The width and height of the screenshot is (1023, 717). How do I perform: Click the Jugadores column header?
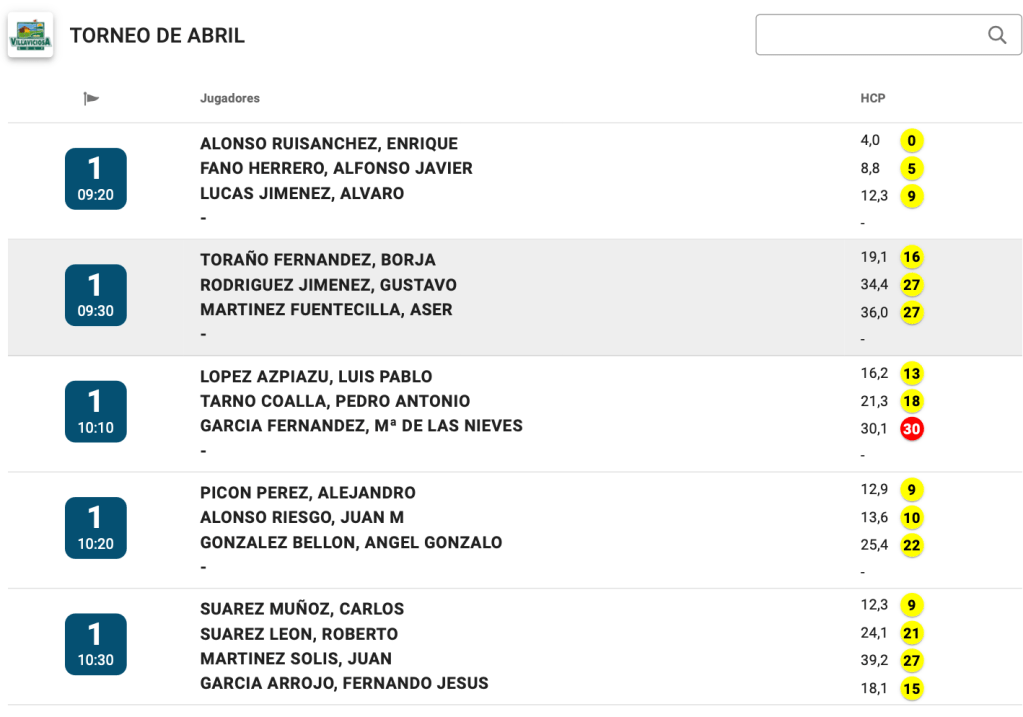coord(230,98)
